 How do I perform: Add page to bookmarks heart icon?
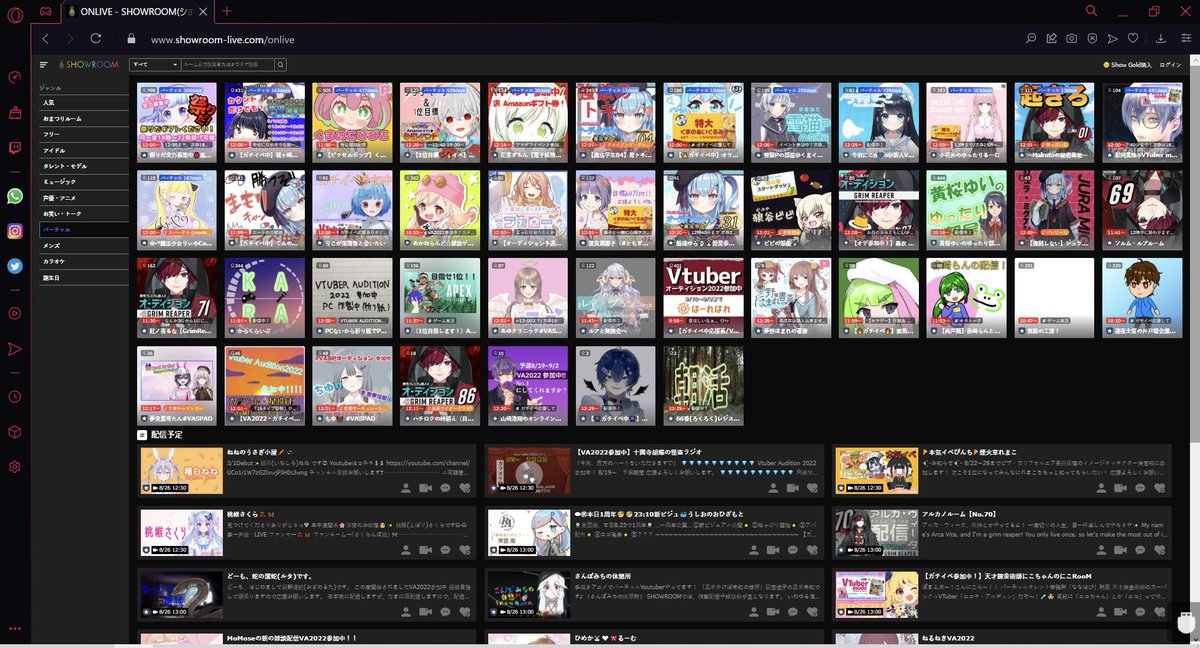pyautogui.click(x=1133, y=39)
